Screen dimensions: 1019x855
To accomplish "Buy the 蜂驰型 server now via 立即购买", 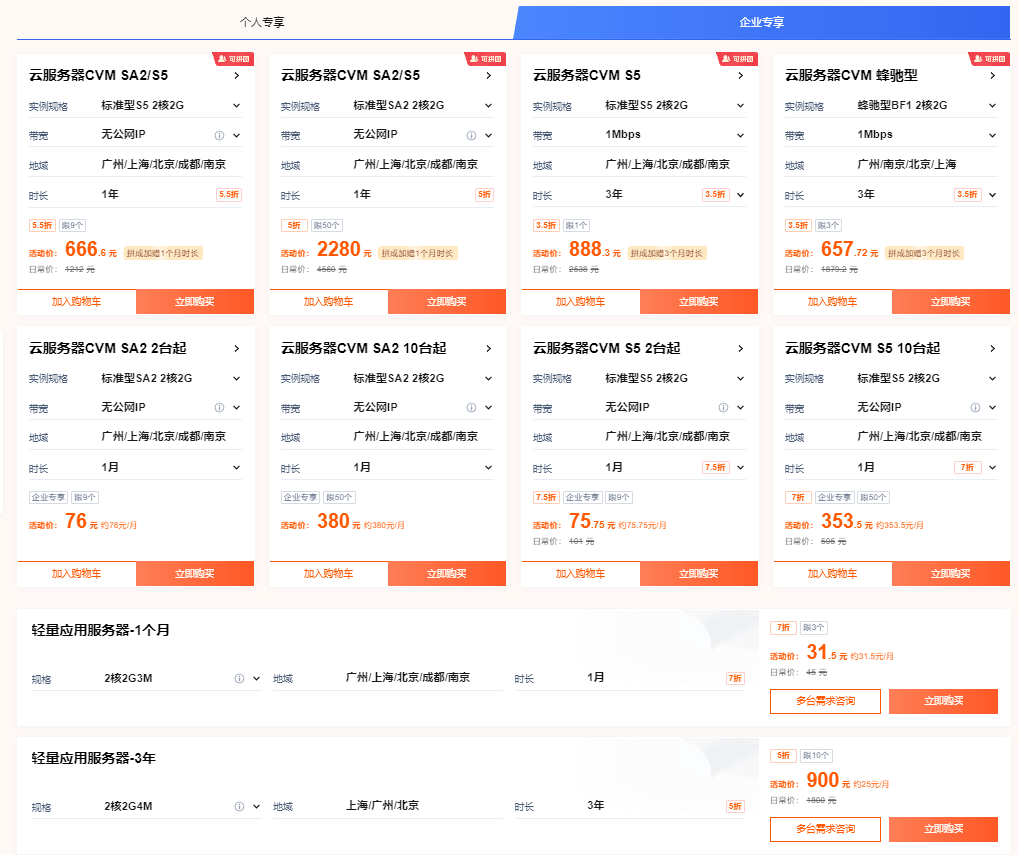I will coord(951,301).
